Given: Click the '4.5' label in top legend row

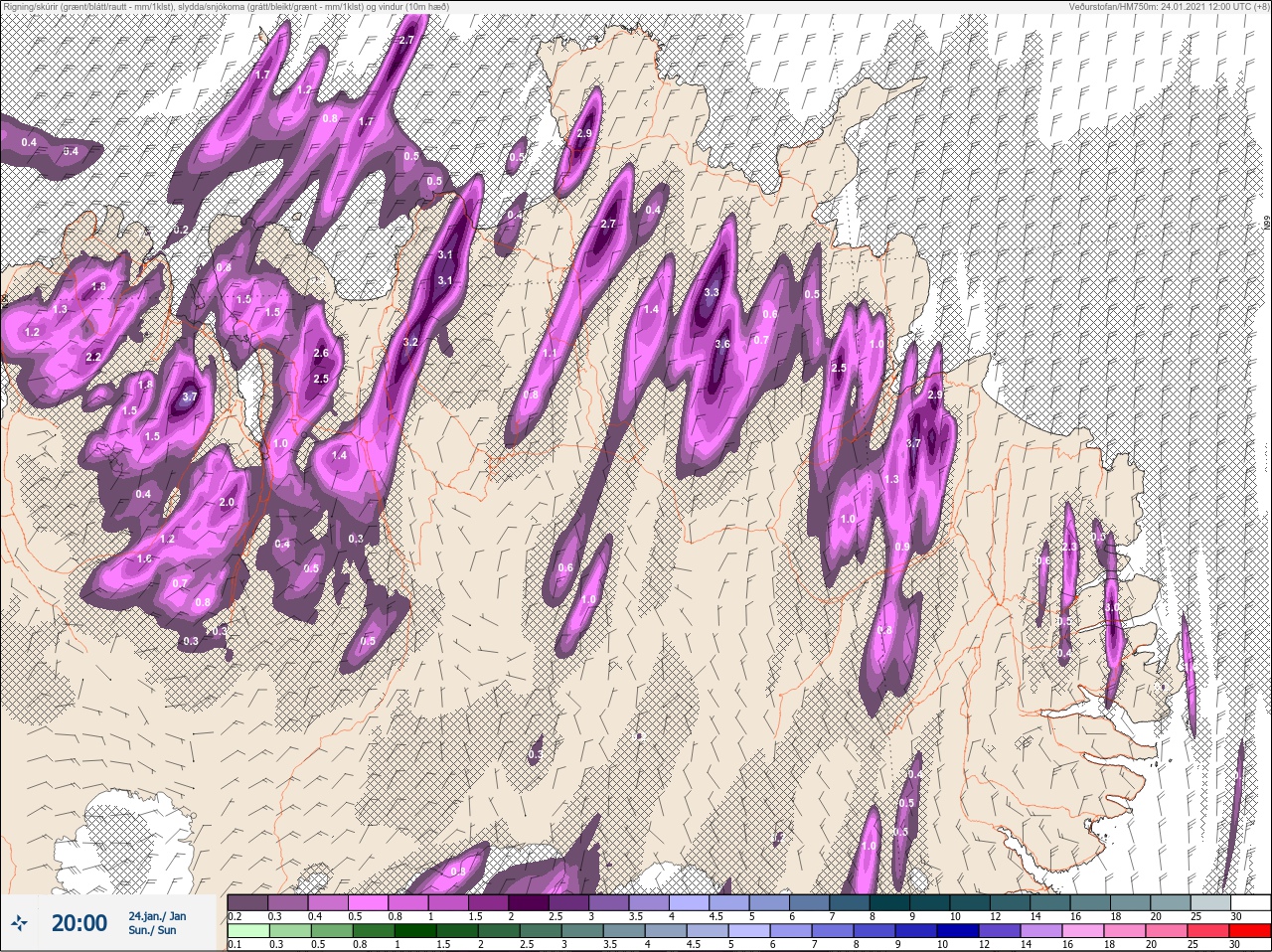Looking at the screenshot, I should (x=715, y=916).
